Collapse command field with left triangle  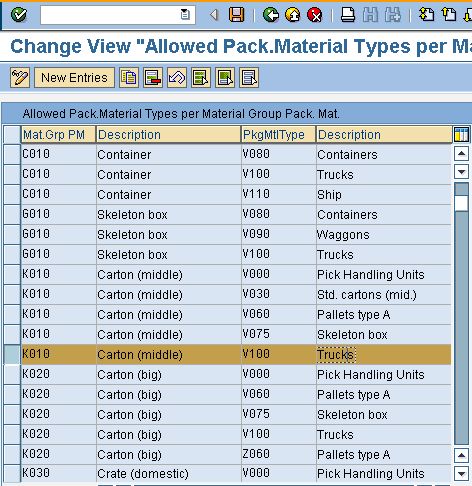214,15
